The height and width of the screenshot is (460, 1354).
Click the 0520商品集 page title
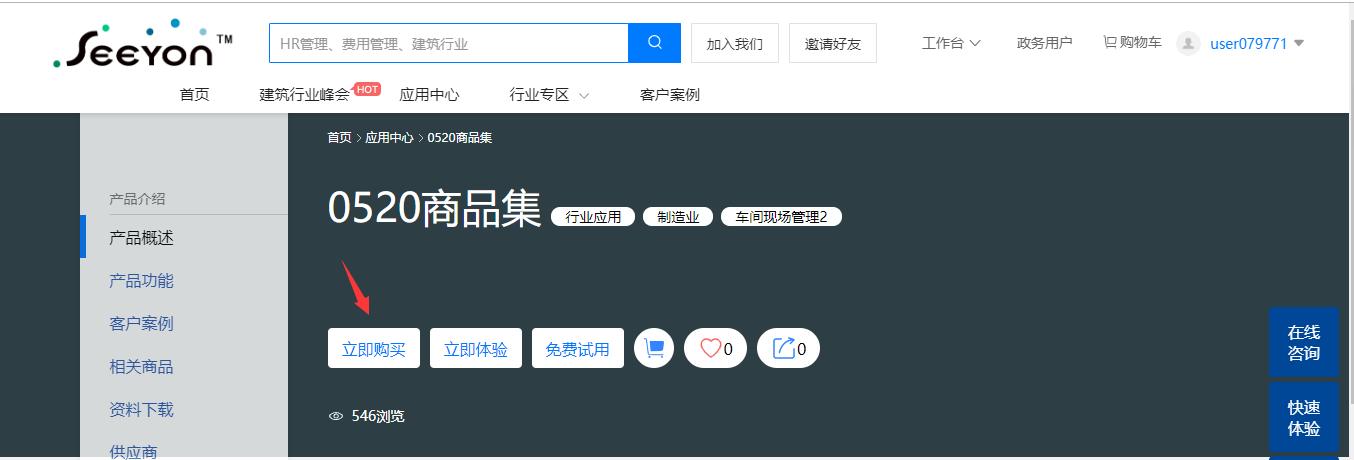[434, 209]
